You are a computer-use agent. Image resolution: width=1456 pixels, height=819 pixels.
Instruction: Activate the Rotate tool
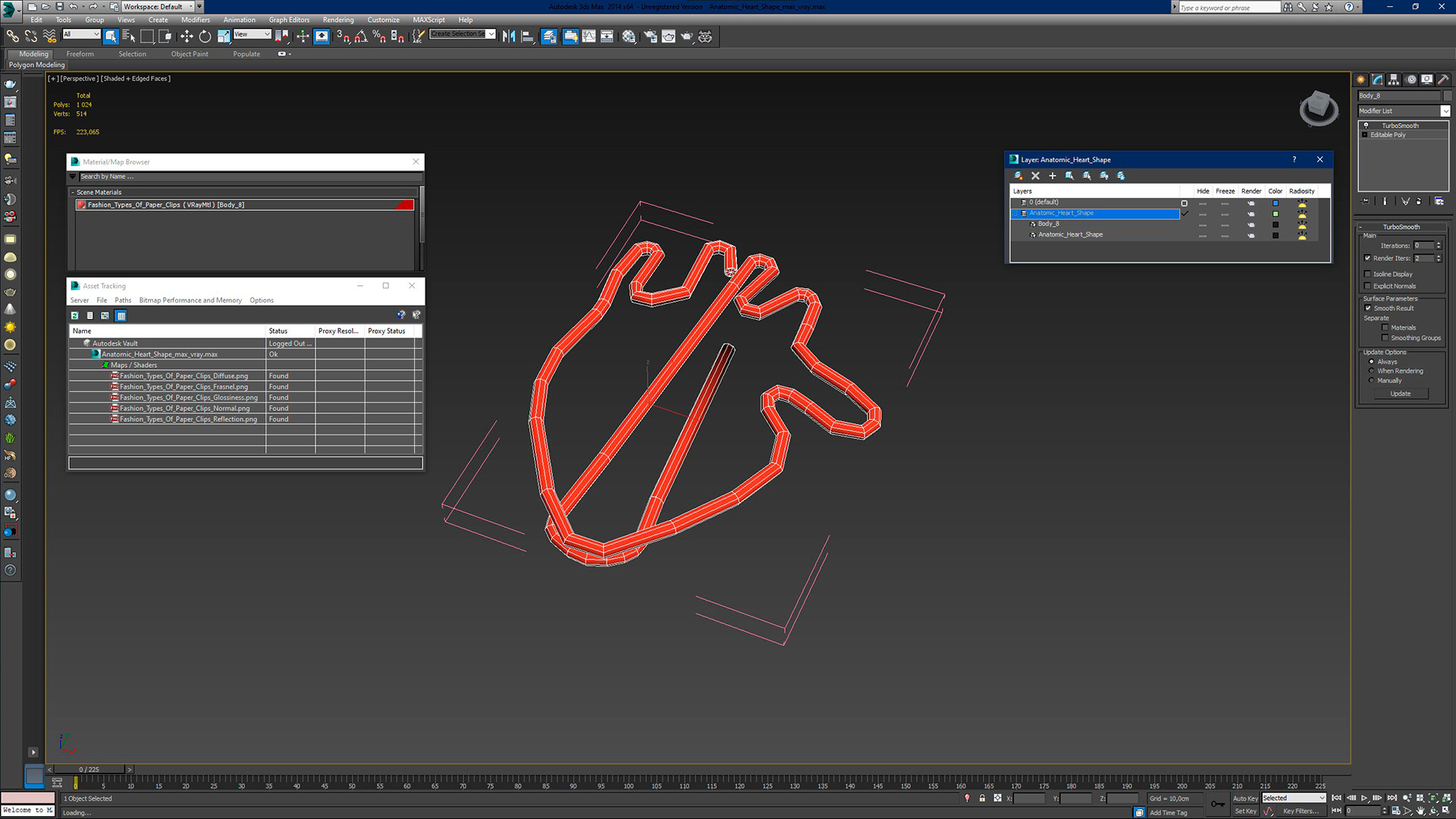[205, 36]
